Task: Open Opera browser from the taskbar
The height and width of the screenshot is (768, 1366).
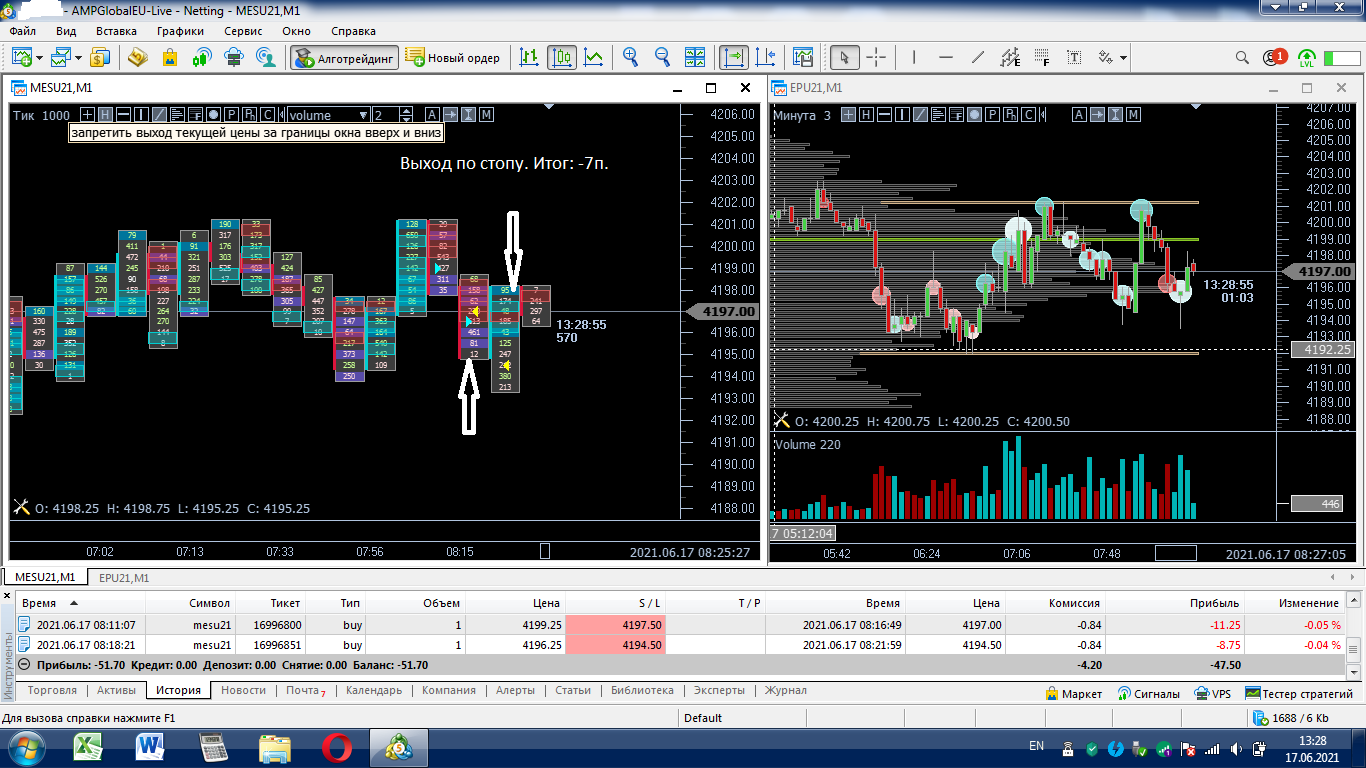Action: (x=336, y=746)
